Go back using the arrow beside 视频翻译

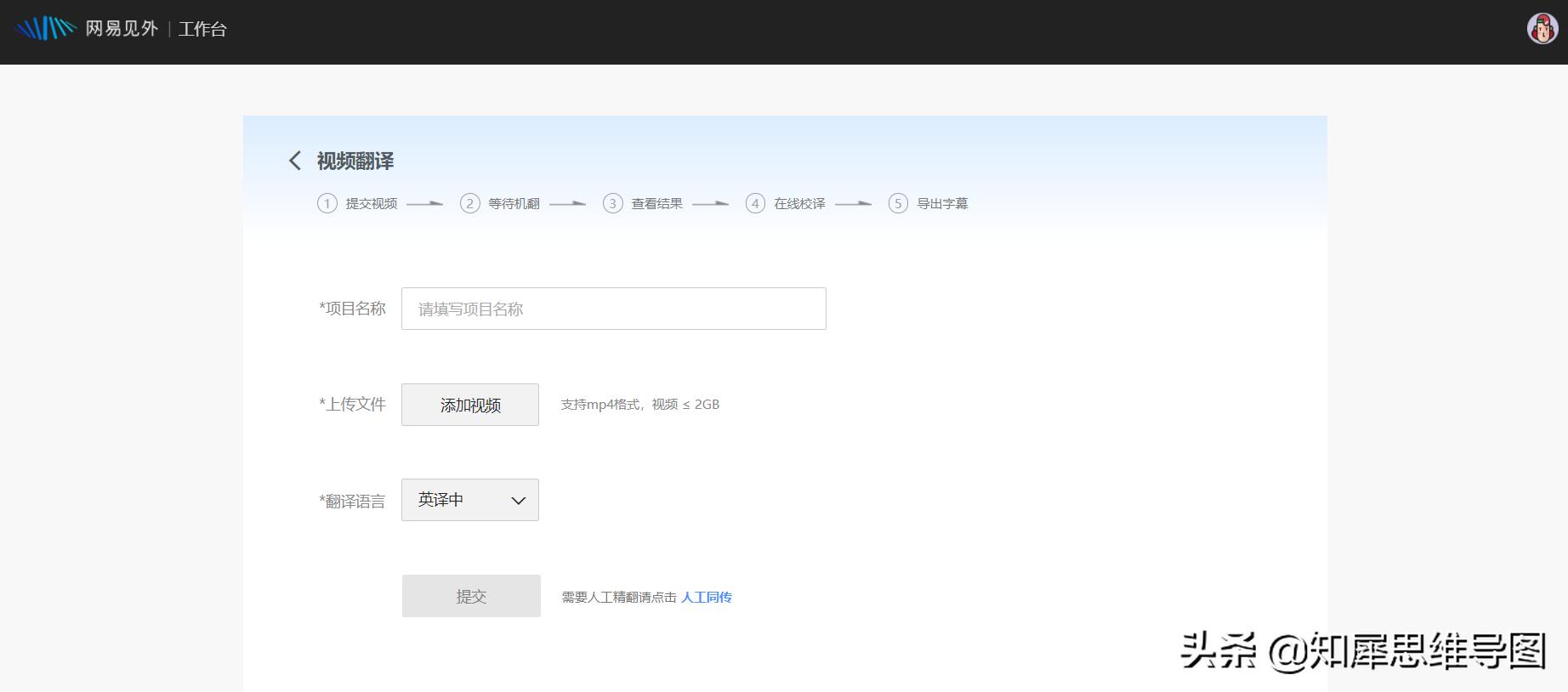tap(295, 161)
